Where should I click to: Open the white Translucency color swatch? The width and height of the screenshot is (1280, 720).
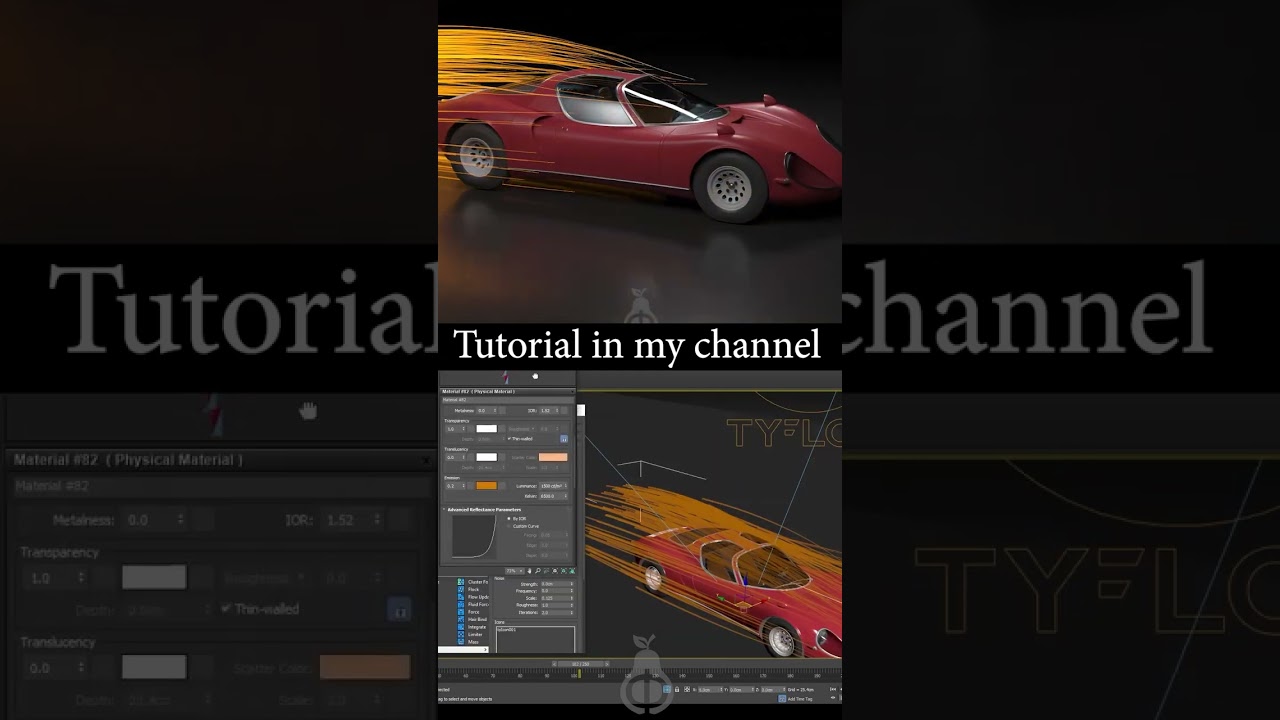pyautogui.click(x=486, y=457)
